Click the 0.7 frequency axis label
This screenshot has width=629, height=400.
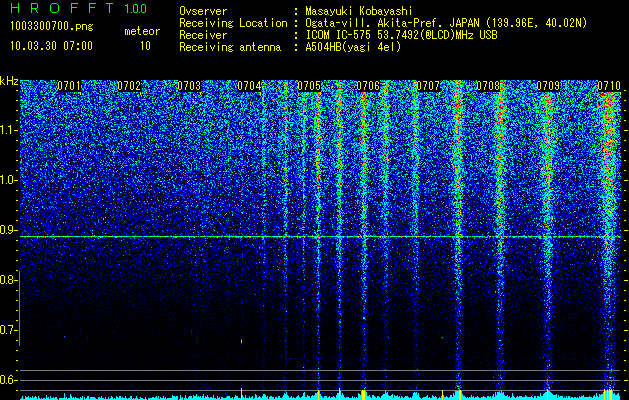point(8,330)
